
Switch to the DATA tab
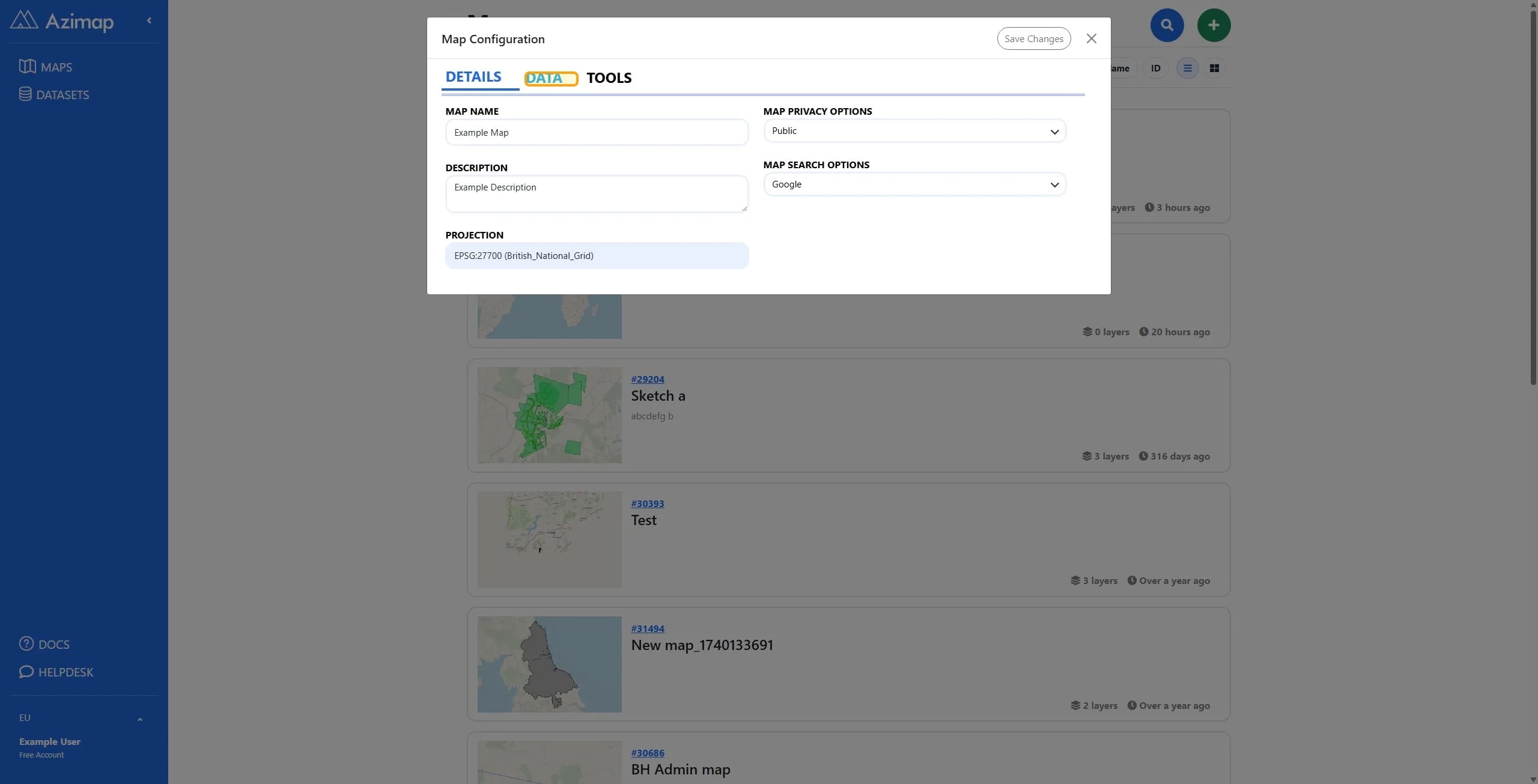pos(550,79)
